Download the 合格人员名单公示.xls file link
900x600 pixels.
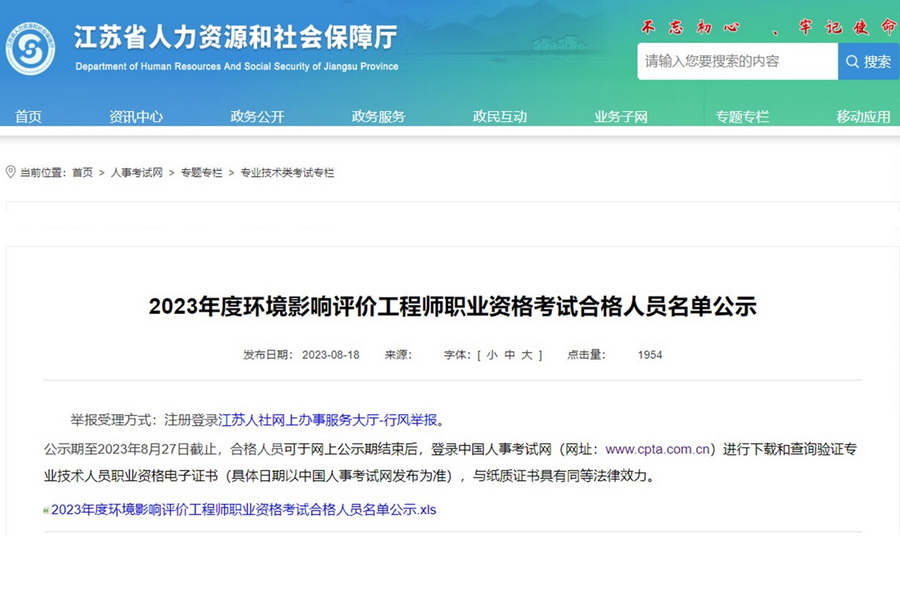click(243, 510)
